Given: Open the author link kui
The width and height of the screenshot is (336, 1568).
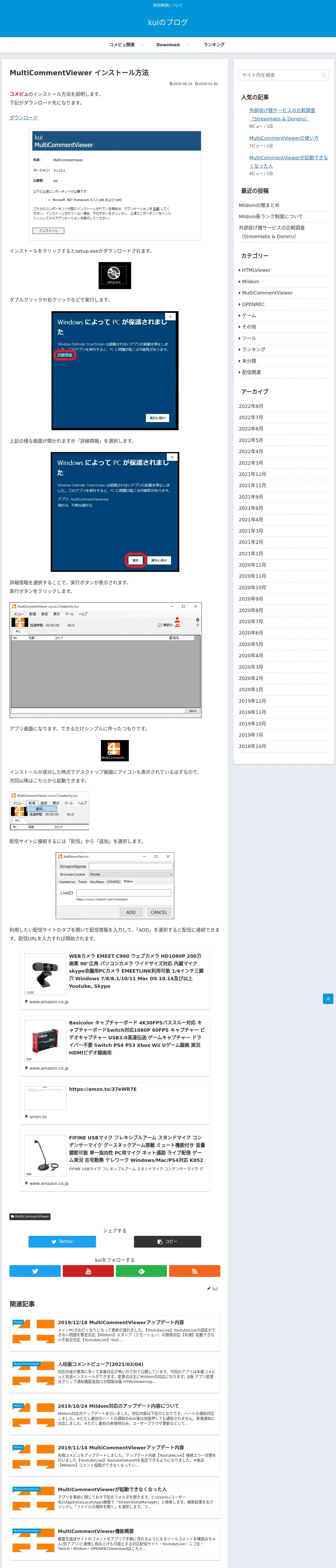Looking at the screenshot, I should (x=215, y=1288).
